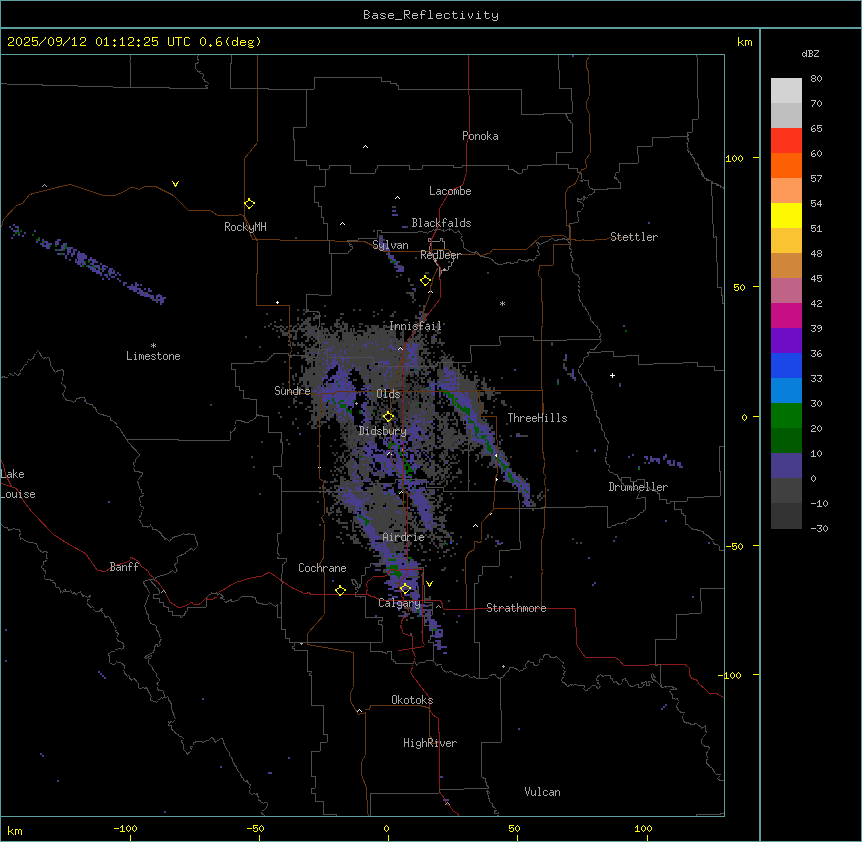Click the Vulcan city label

coord(543,792)
